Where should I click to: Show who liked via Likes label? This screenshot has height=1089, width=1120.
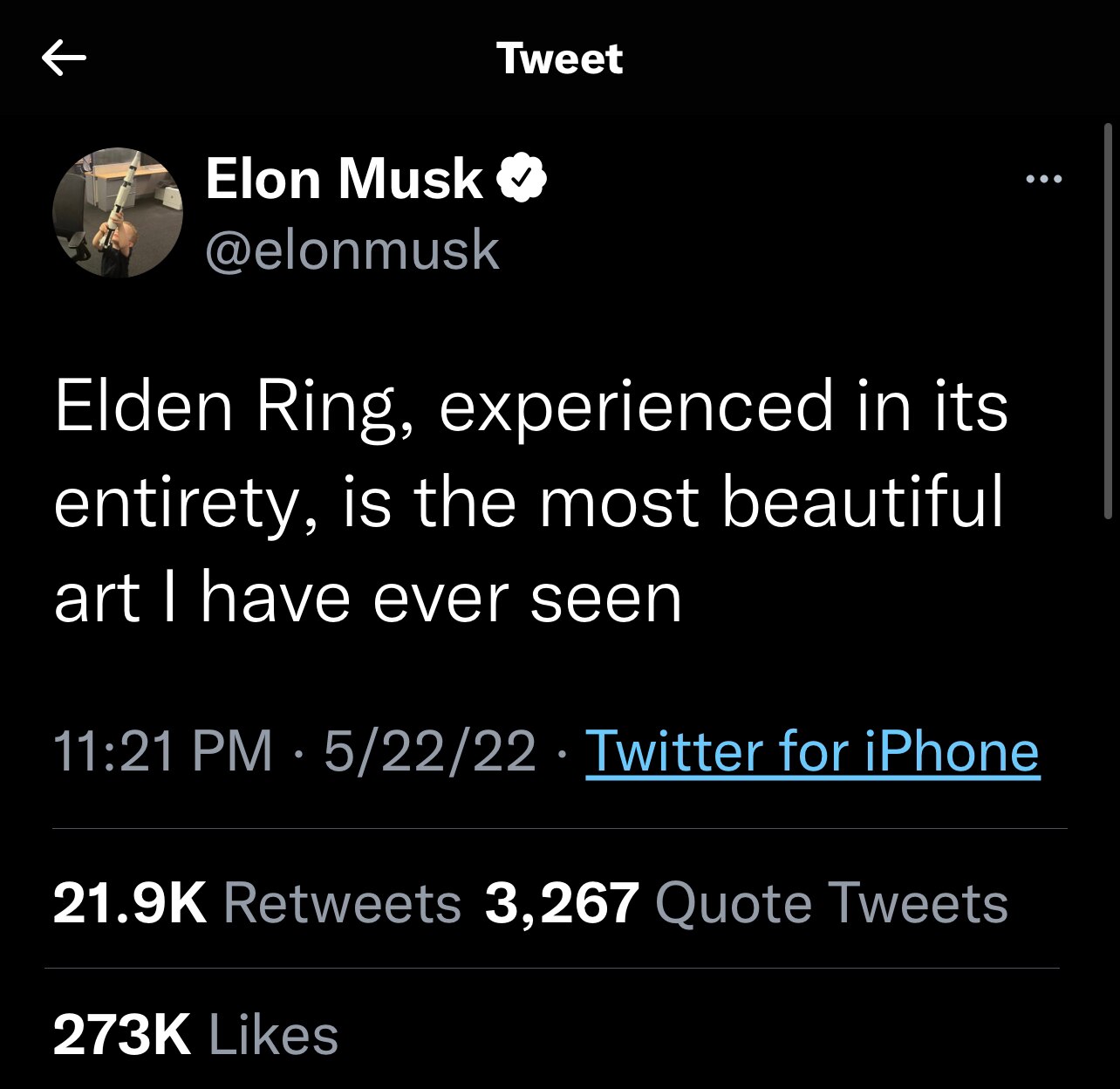click(273, 1036)
